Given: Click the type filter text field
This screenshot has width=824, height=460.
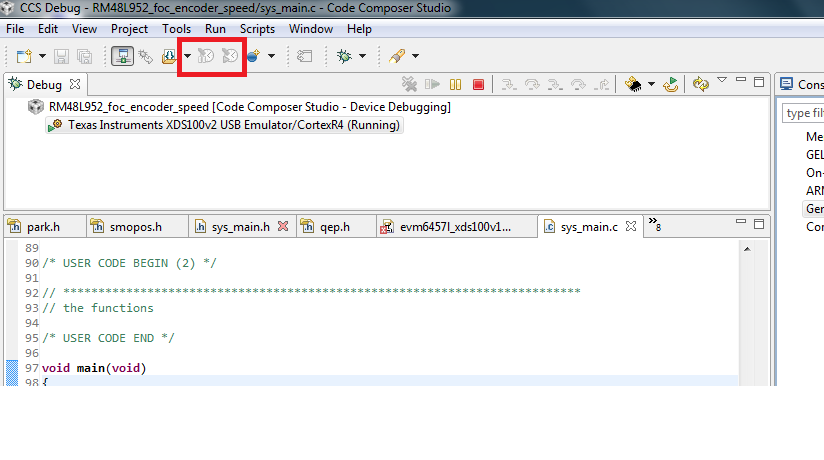Looking at the screenshot, I should coord(802,113).
